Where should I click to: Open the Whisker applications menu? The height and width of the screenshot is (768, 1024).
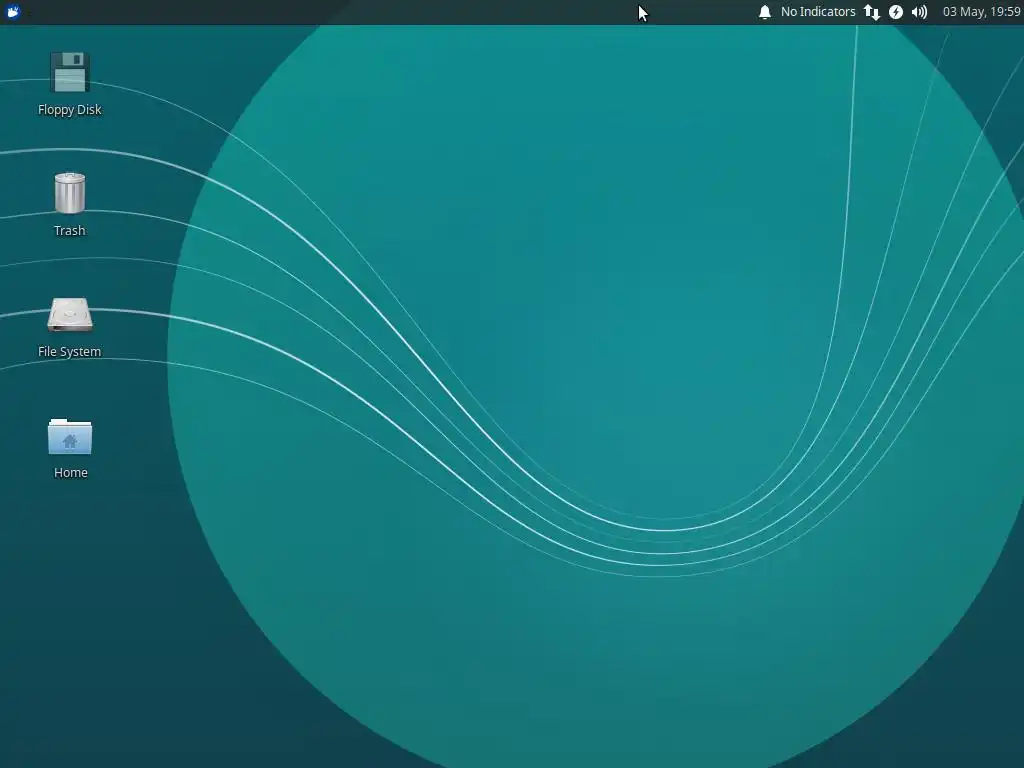(x=13, y=12)
